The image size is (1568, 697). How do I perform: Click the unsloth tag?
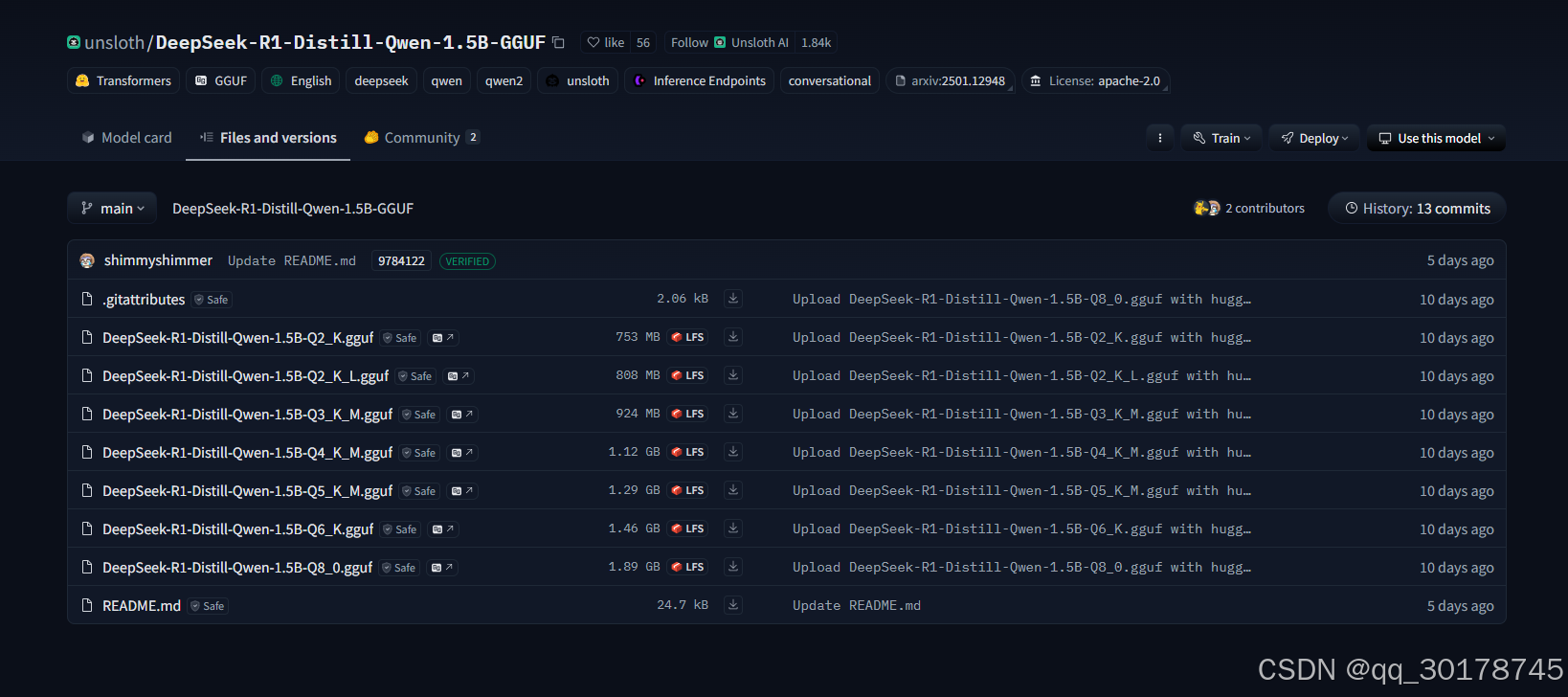(x=577, y=80)
